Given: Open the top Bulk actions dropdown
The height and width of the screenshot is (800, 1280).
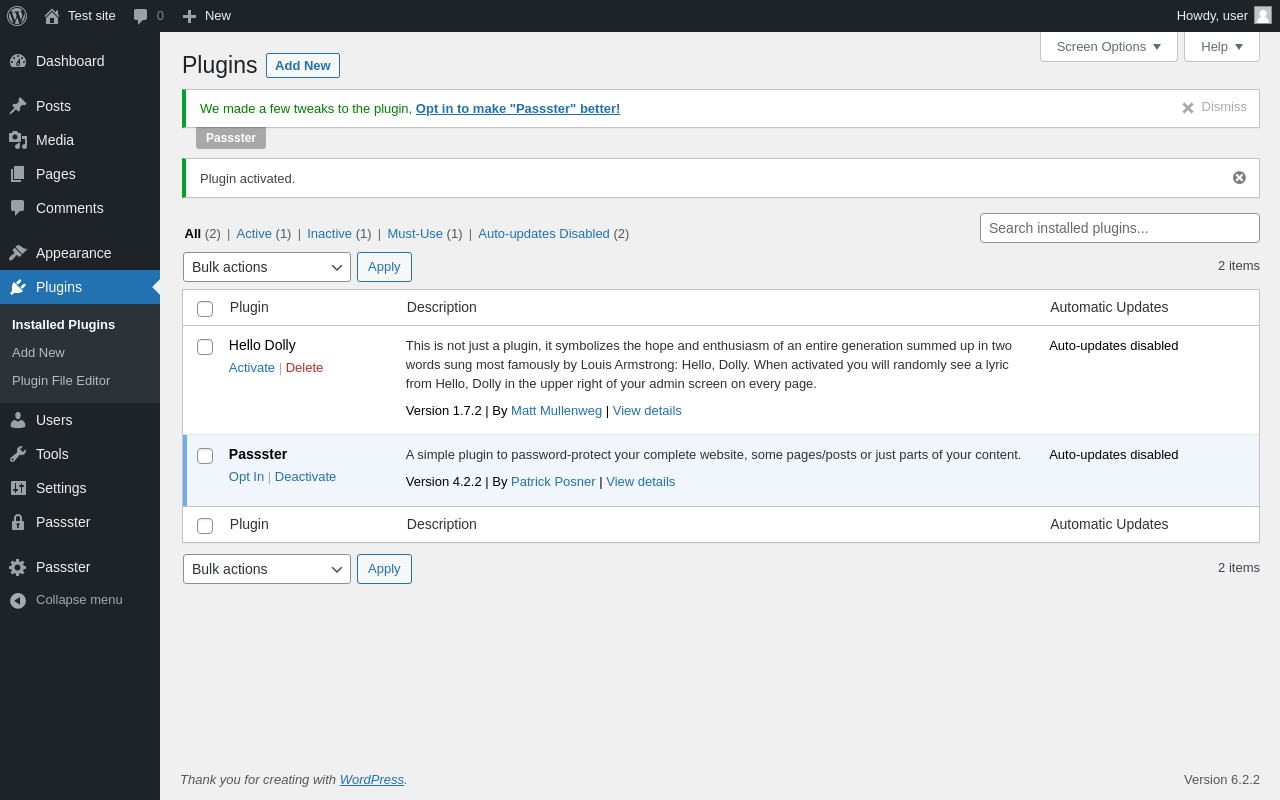Looking at the screenshot, I should point(267,267).
